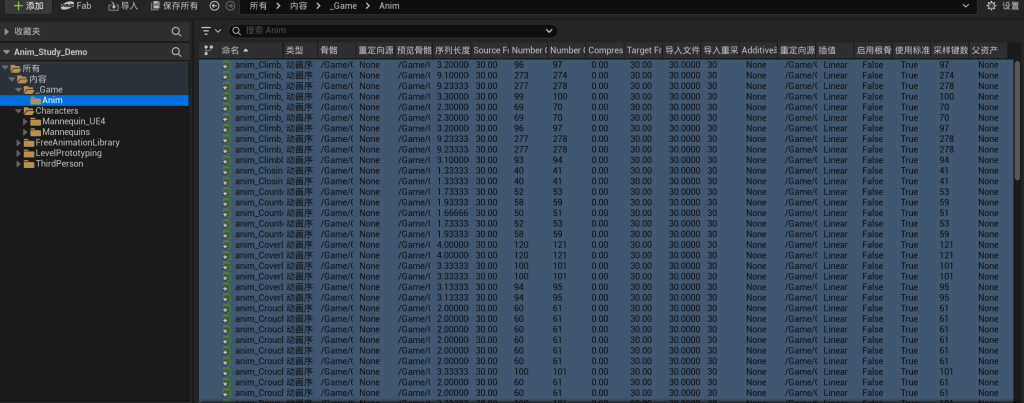The height and width of the screenshot is (403, 1024).
Task: Sort by the 类型 (Type) column header
Action: pyautogui.click(x=300, y=50)
